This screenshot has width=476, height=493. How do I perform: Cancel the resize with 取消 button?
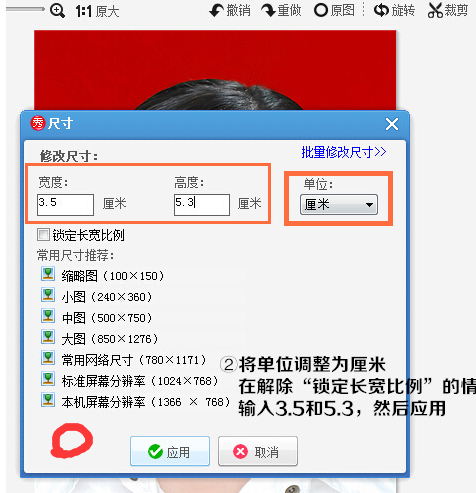(258, 451)
